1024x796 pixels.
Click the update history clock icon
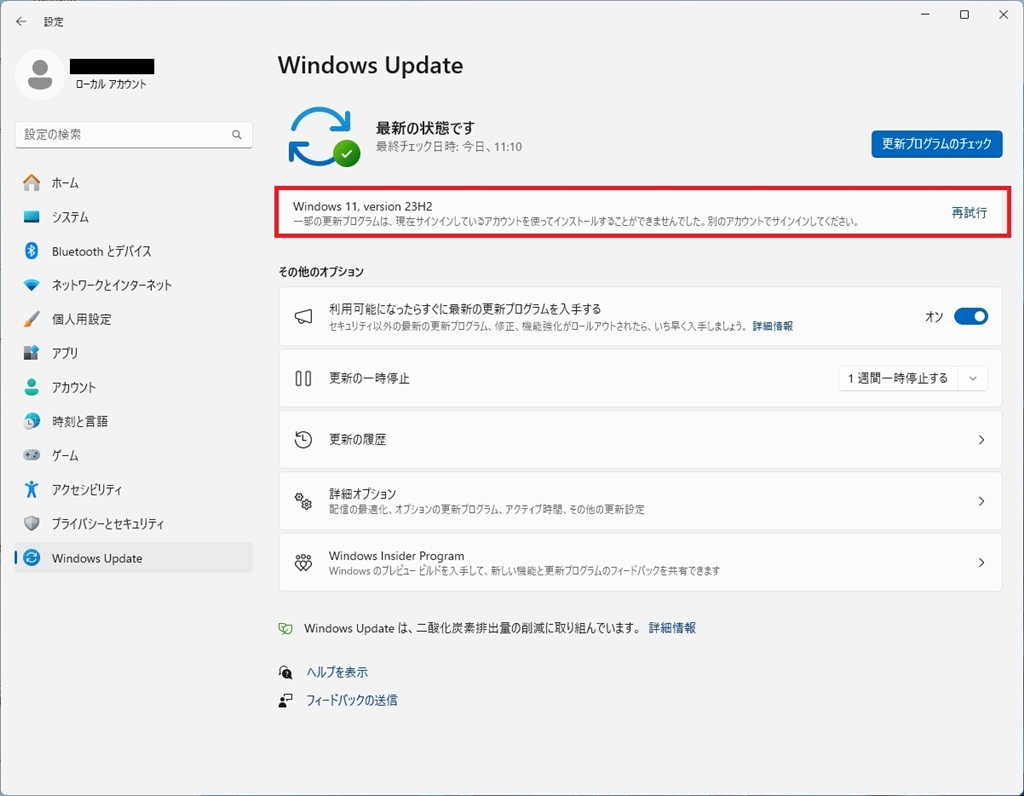click(303, 439)
